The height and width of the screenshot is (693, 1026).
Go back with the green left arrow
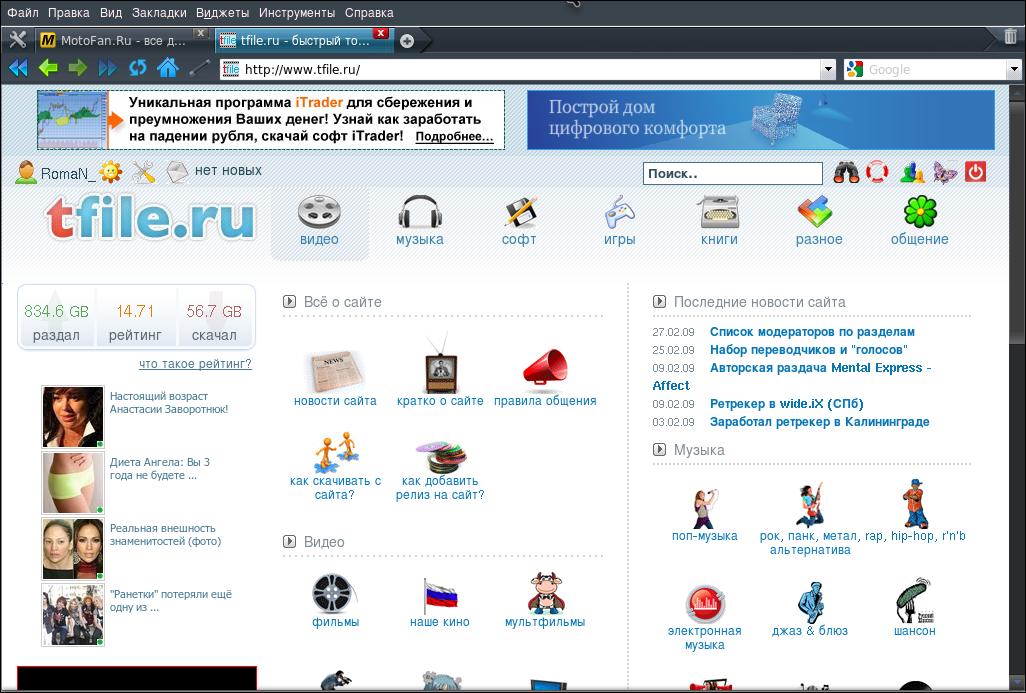(48, 67)
